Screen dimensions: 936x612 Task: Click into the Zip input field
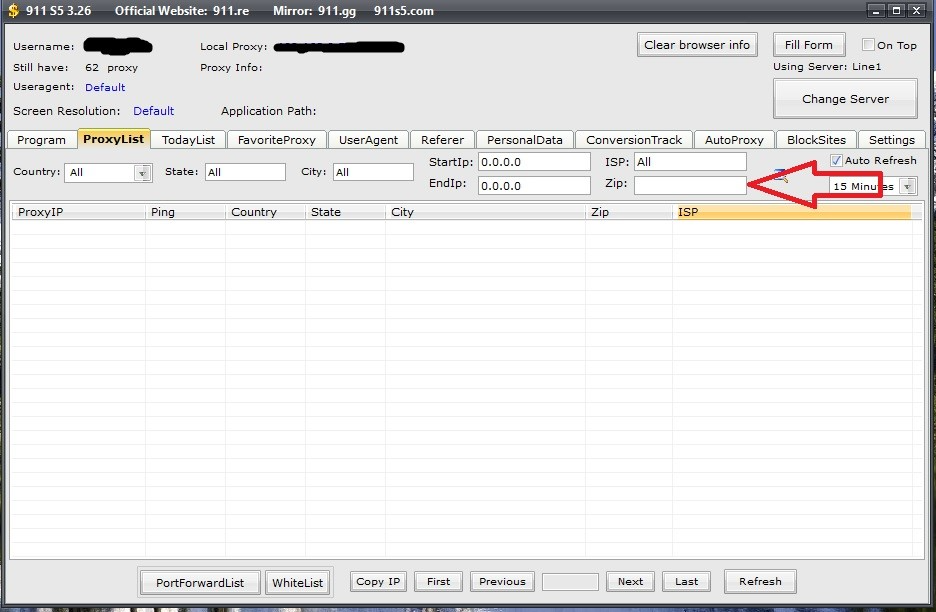tap(690, 185)
